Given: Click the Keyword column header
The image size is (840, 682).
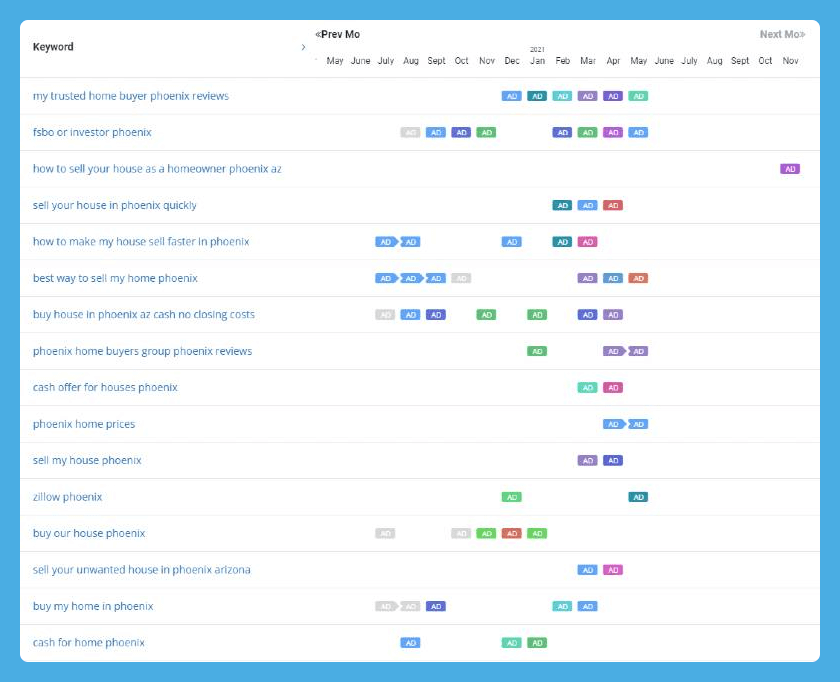Looking at the screenshot, I should pos(53,47).
